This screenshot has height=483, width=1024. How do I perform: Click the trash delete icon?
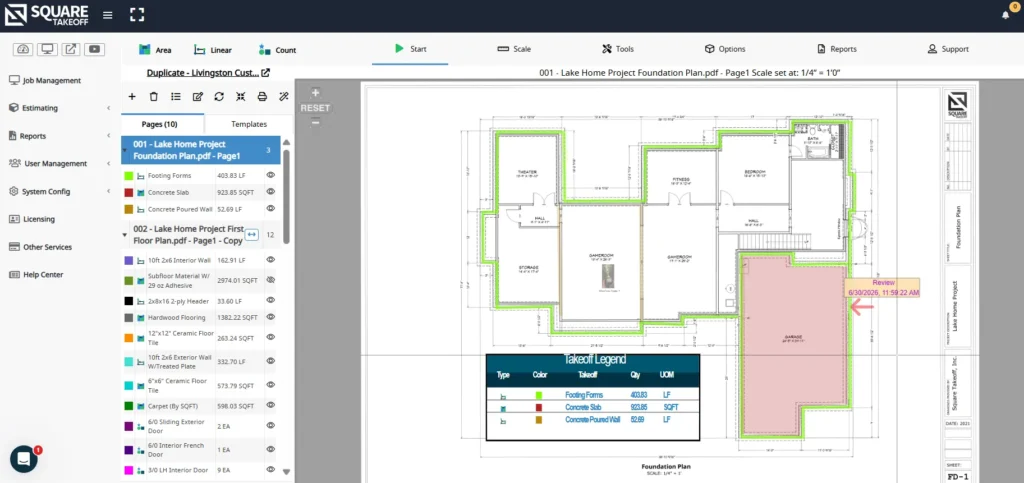pos(153,97)
